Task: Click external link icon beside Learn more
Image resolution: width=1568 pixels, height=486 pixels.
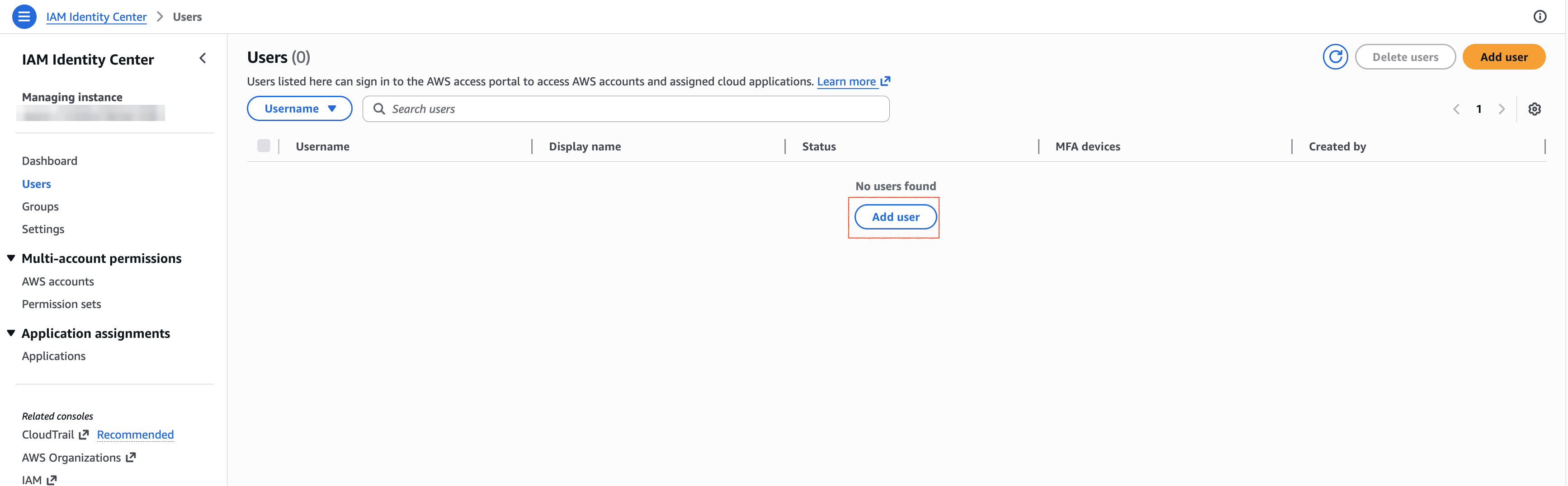Action: point(886,81)
